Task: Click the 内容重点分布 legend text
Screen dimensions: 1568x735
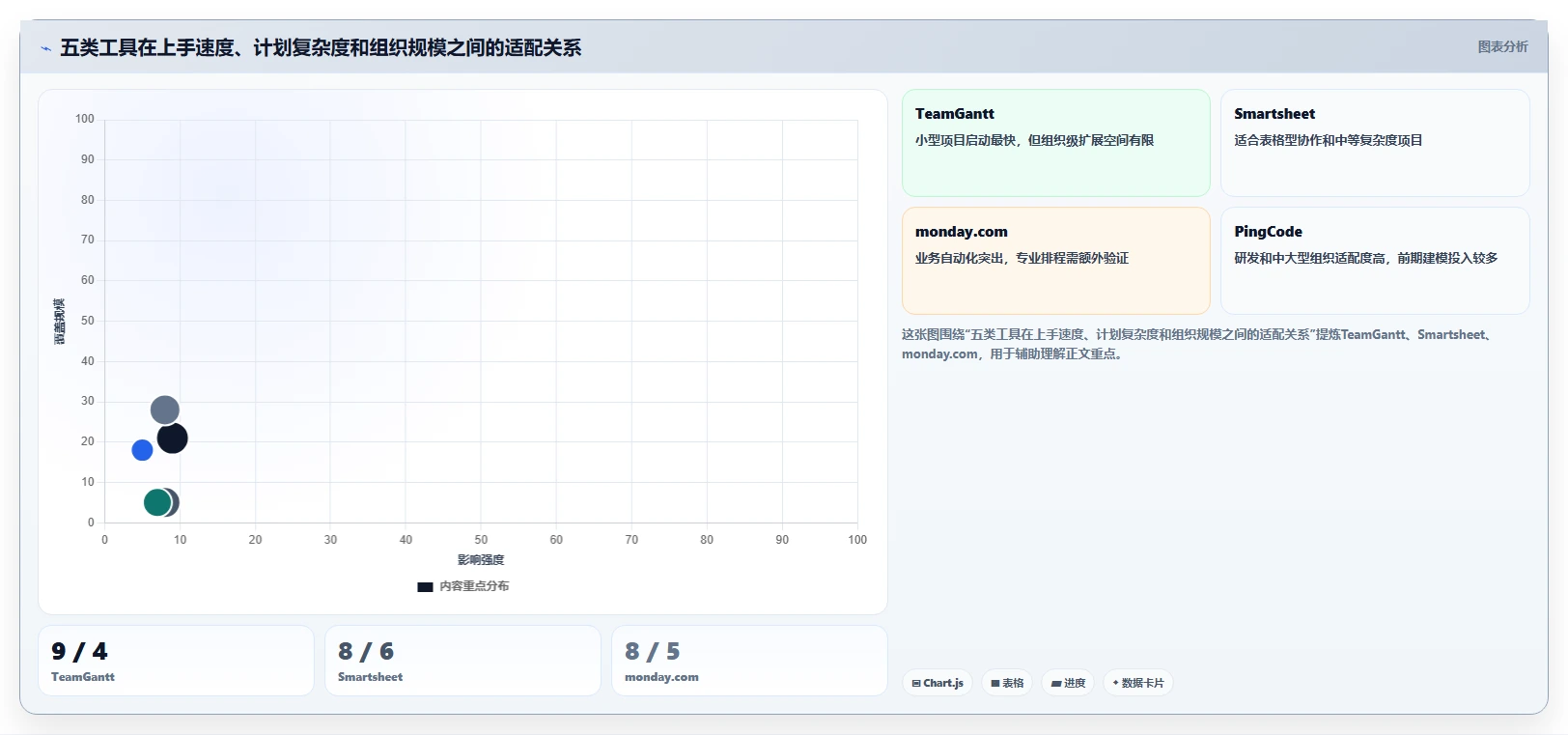Action: click(474, 586)
